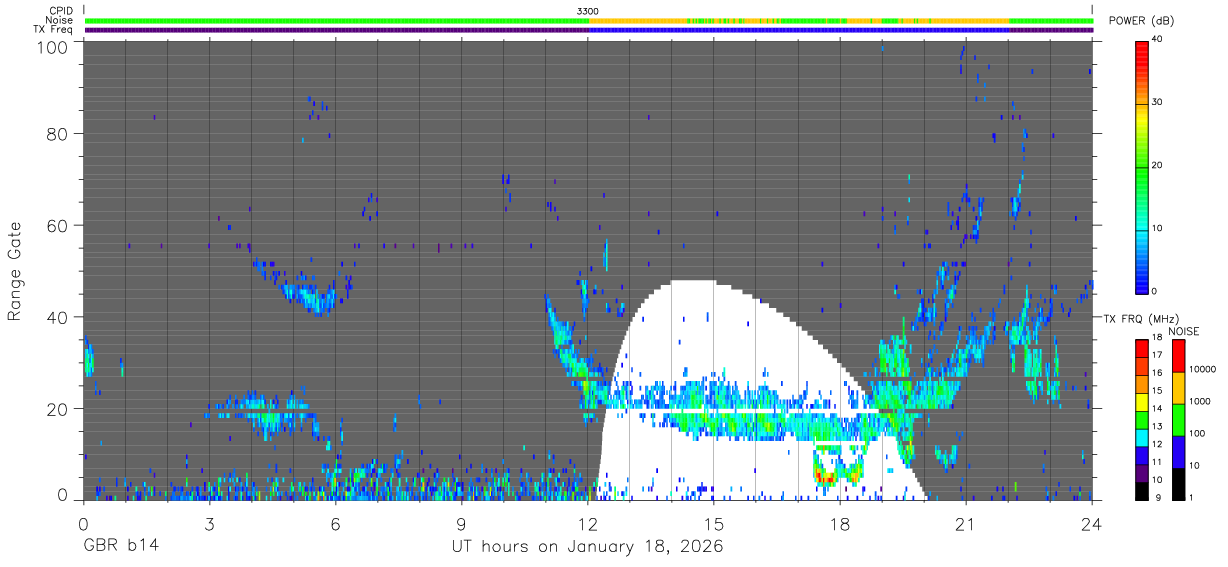Click the y-axis tick label '100'

point(54,47)
